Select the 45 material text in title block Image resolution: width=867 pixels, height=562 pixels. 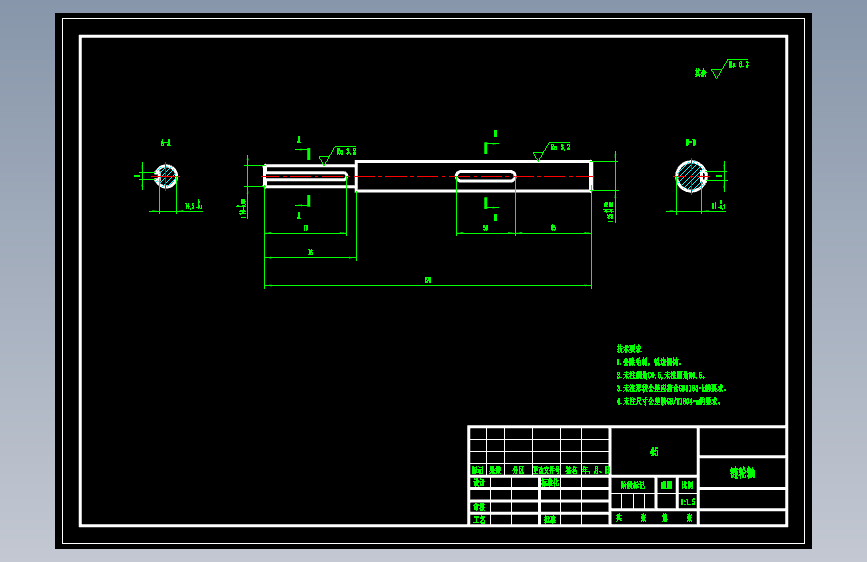(x=654, y=451)
